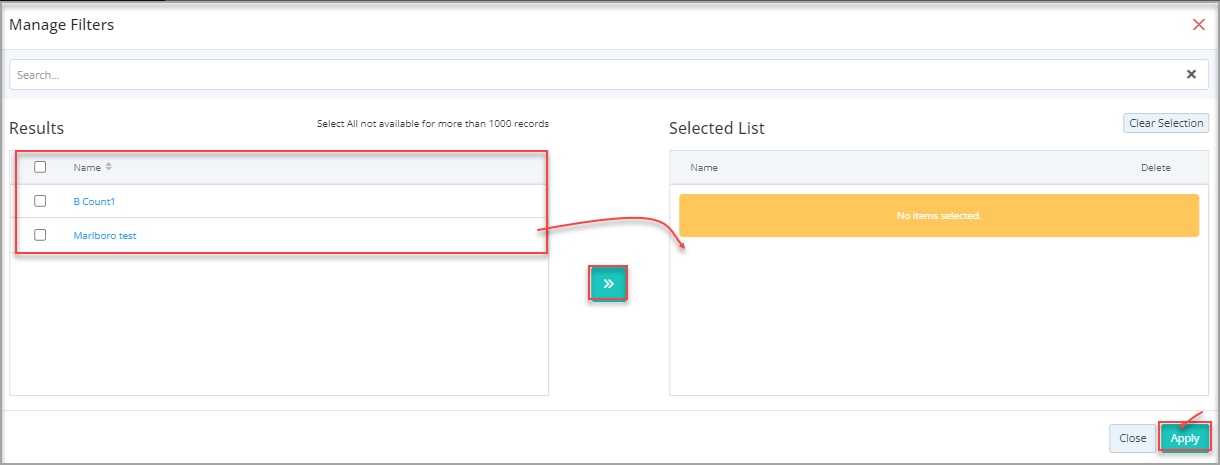Tick the select-all checkbox in Results header
The width and height of the screenshot is (1220, 465).
tap(41, 167)
